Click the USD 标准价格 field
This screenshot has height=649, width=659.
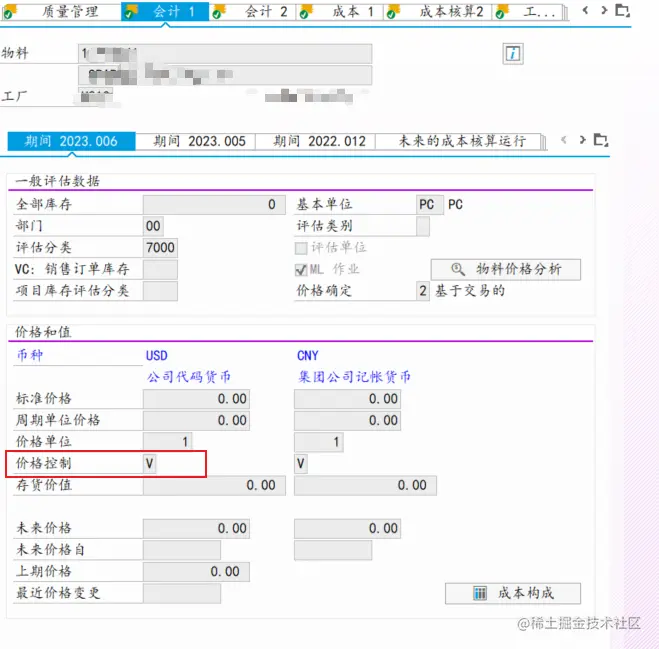(x=196, y=399)
